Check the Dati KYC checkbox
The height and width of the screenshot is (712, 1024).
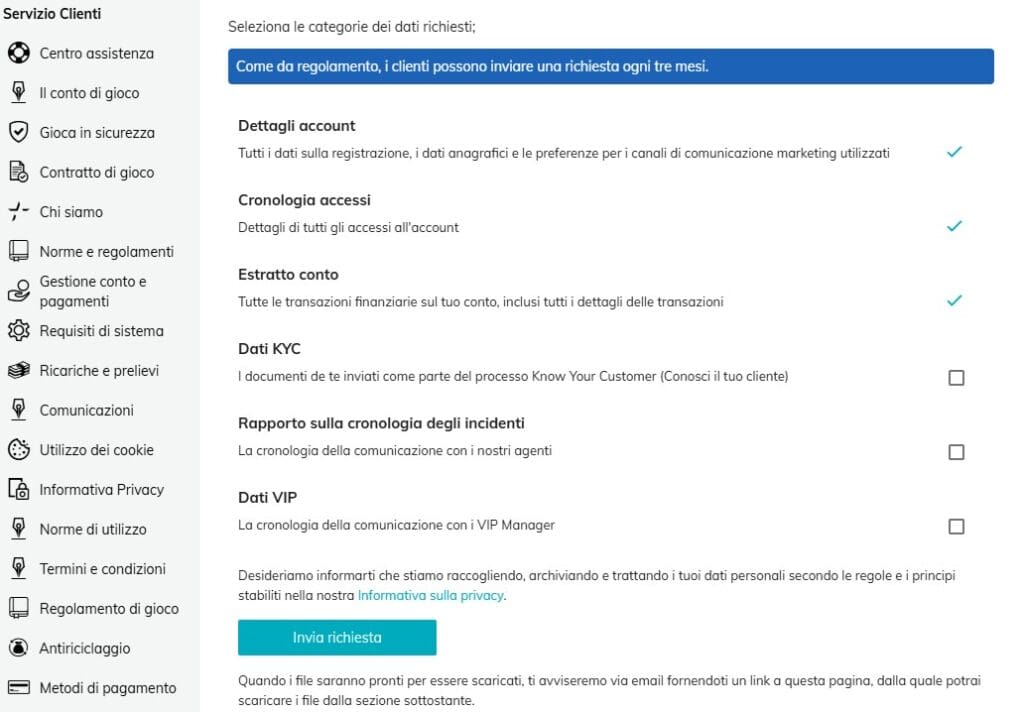(956, 378)
